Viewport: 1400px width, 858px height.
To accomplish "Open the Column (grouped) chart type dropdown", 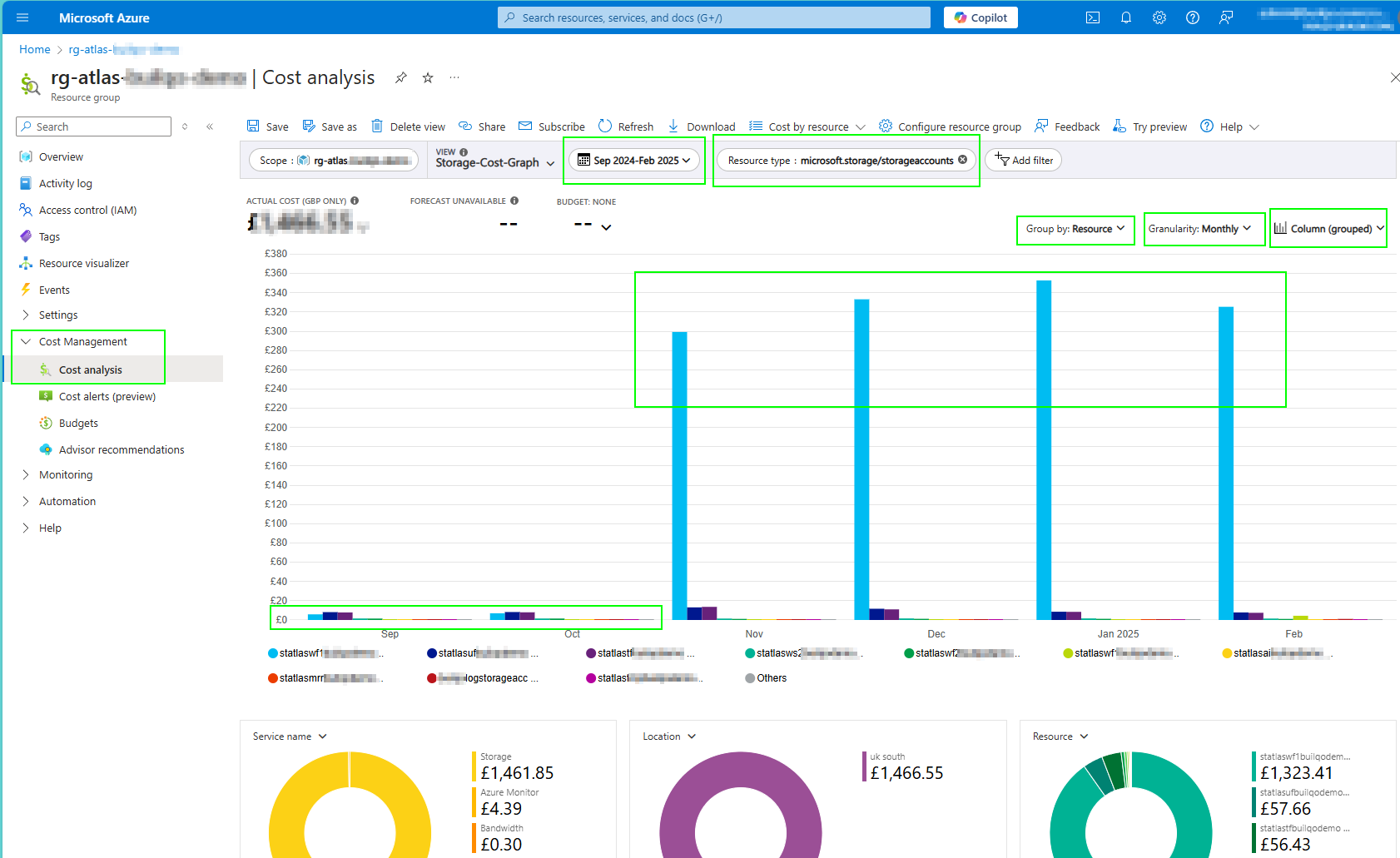I will 1328,229.
